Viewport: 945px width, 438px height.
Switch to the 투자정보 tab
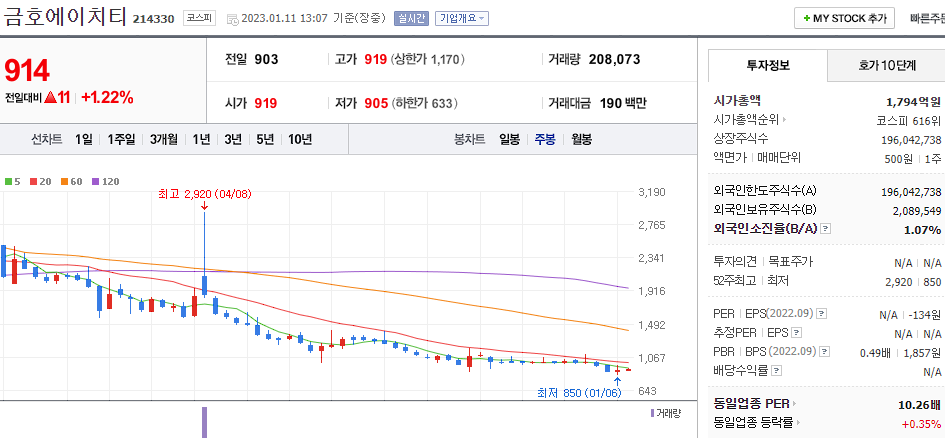[768, 66]
